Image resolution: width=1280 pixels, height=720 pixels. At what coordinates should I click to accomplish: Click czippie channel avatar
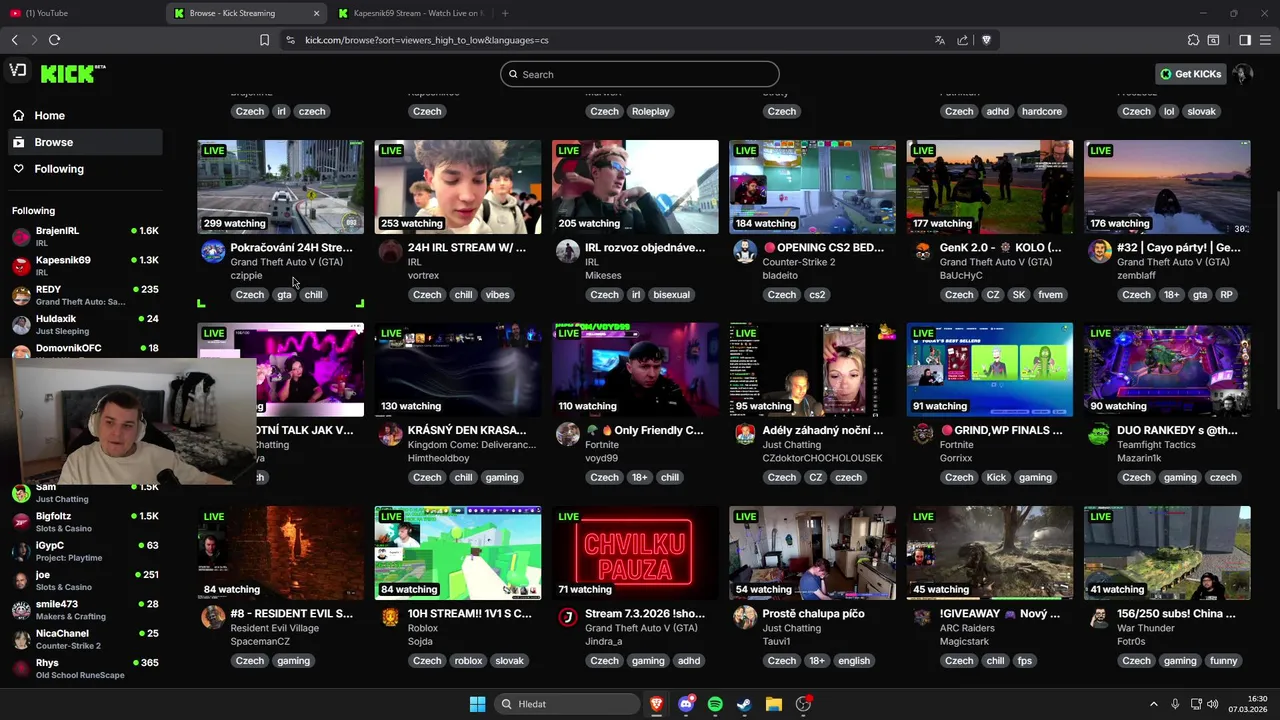(213, 251)
